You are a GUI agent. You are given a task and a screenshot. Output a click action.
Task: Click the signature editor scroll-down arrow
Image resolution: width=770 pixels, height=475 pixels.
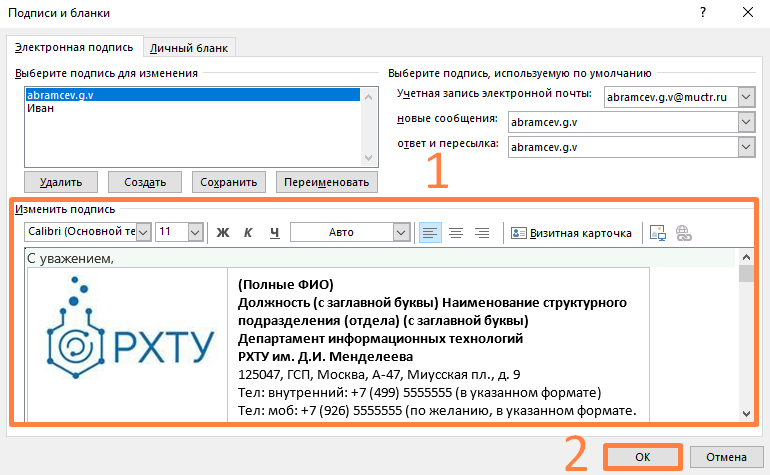pos(746,413)
